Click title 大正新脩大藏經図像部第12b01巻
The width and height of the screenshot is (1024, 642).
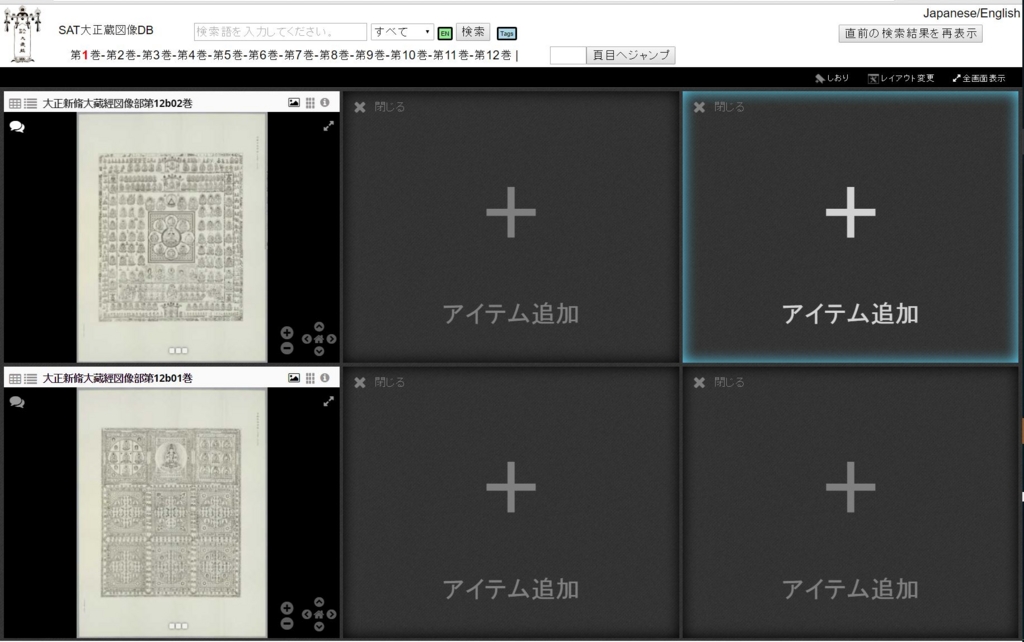coord(118,378)
